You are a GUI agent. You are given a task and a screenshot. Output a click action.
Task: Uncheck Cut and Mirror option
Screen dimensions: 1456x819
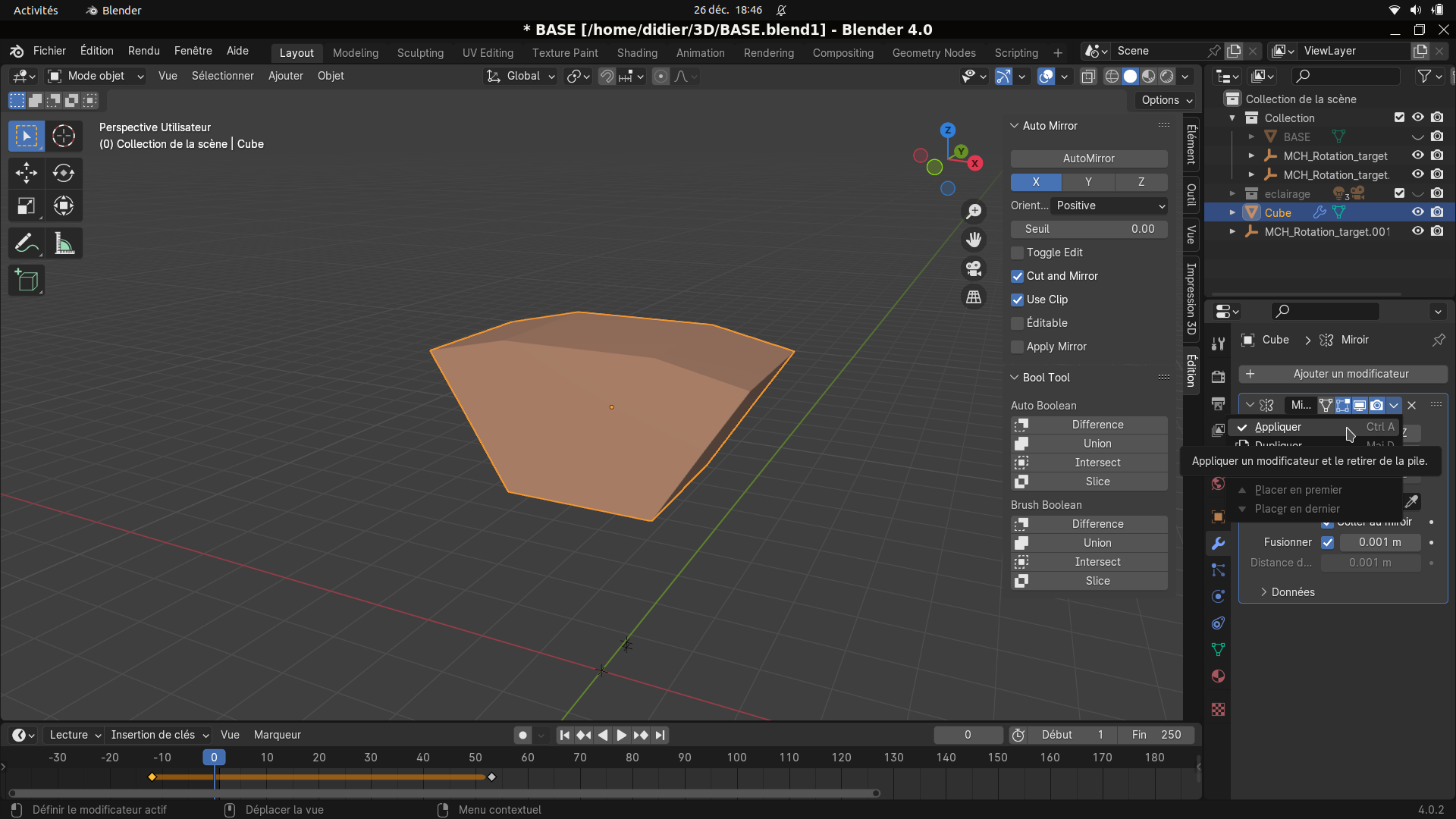point(1018,276)
